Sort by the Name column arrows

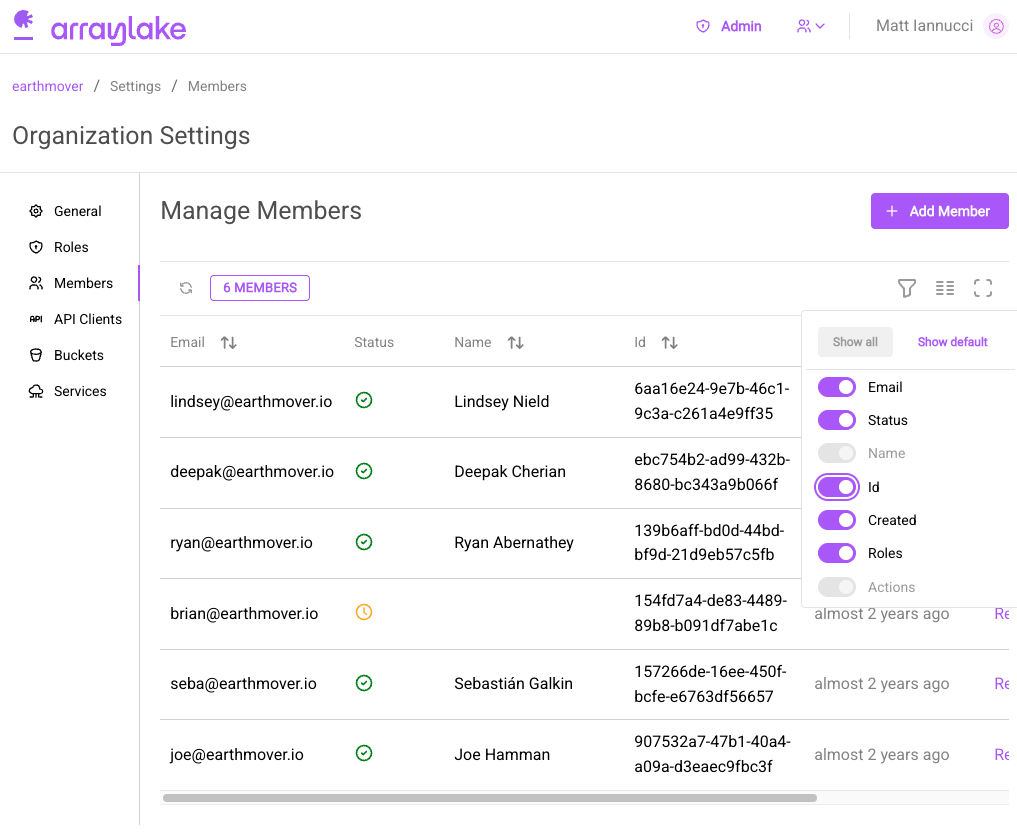click(516, 343)
